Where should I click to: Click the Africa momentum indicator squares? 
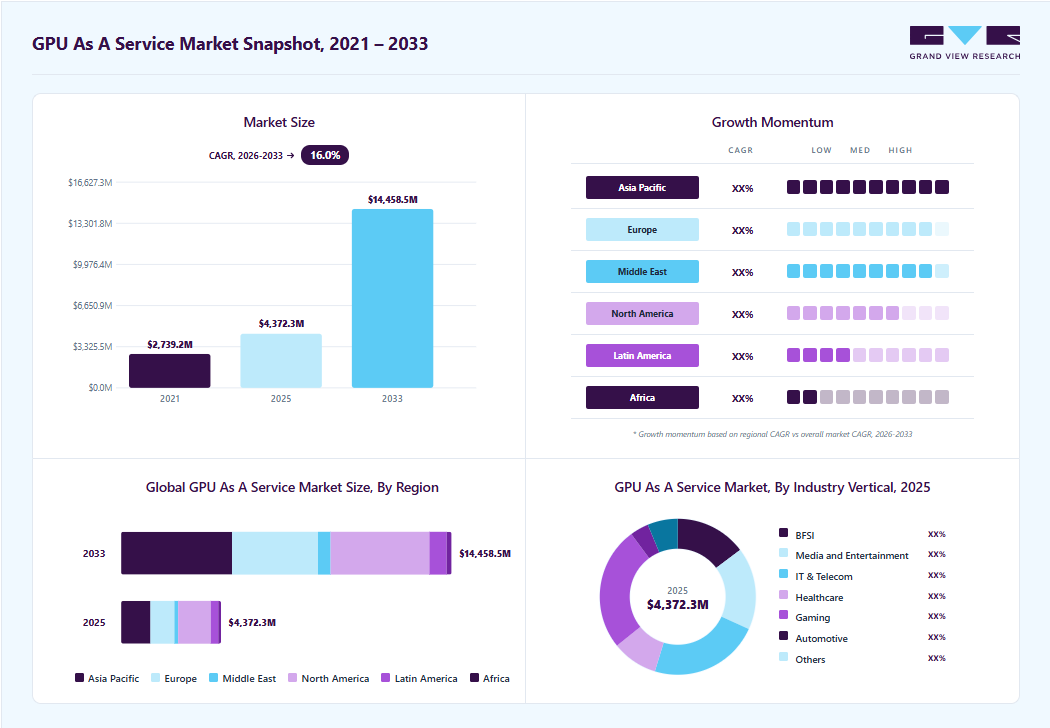867,397
